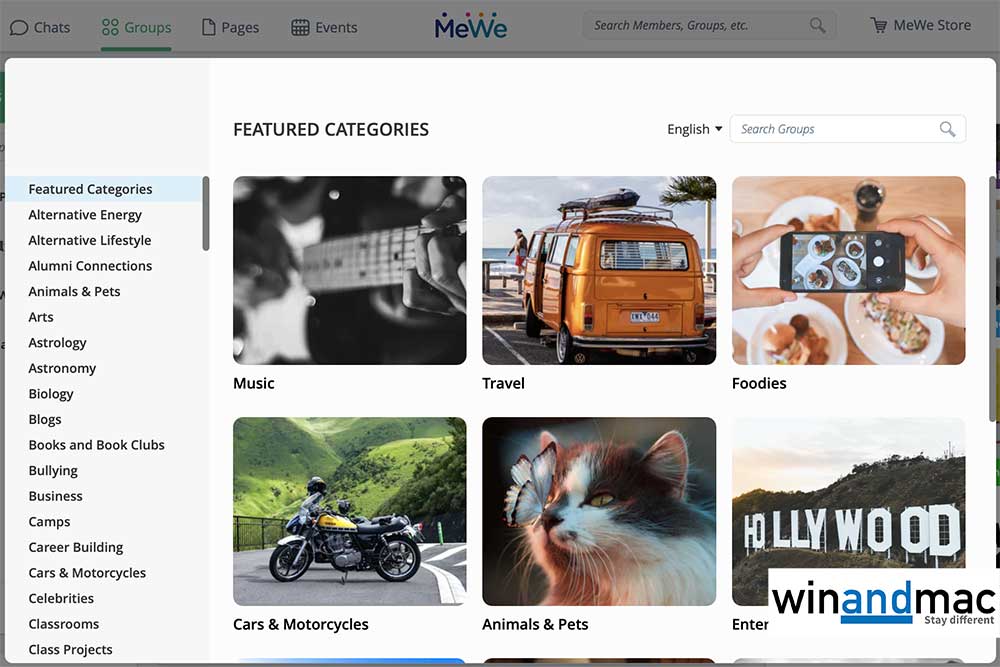Select the Foodies category image
1000x667 pixels.
pyautogui.click(x=848, y=271)
